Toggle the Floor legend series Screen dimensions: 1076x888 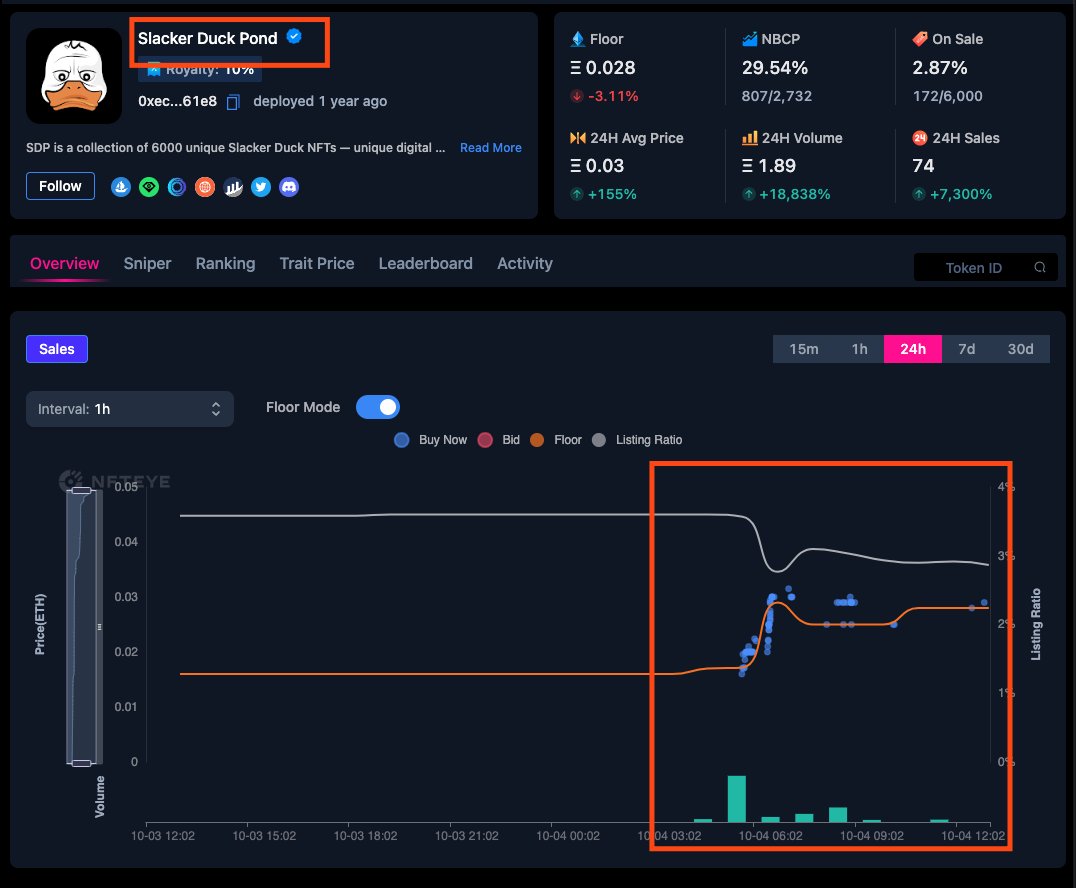pos(556,440)
